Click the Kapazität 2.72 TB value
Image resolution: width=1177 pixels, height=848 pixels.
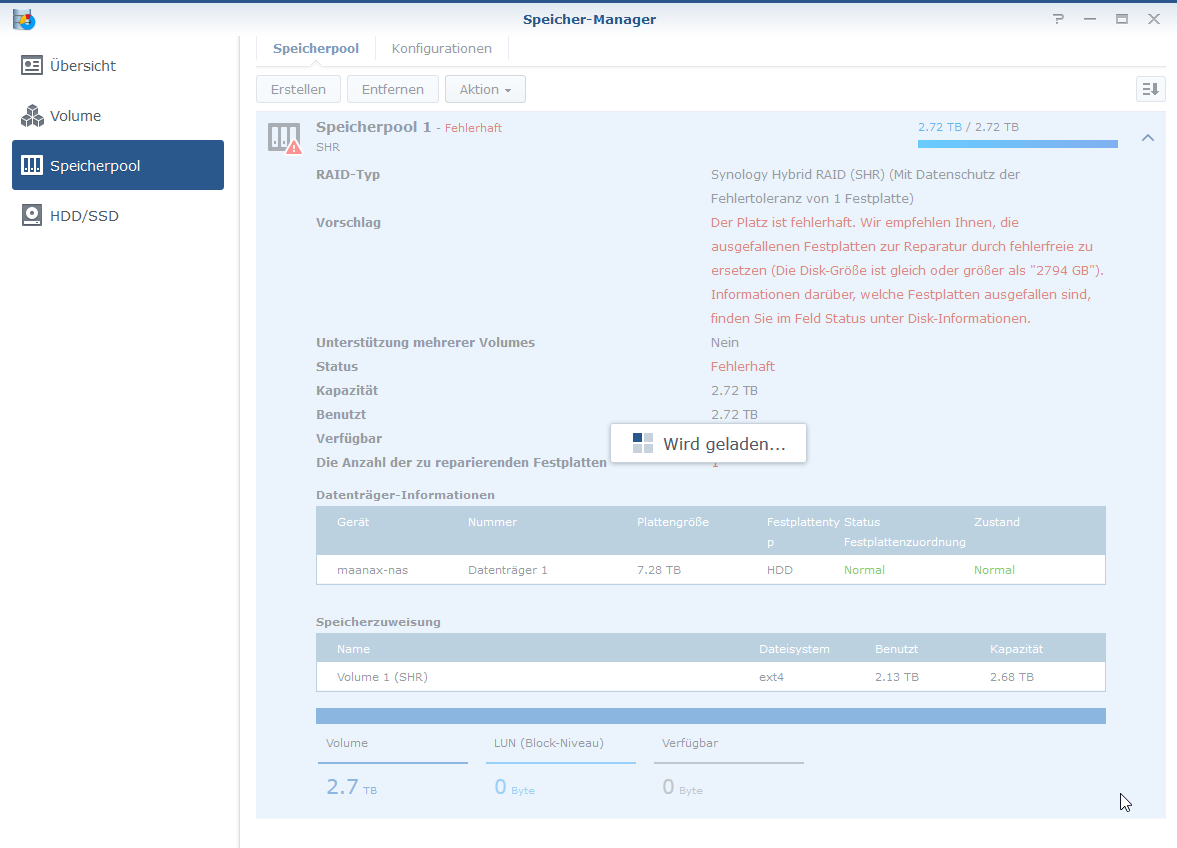tap(734, 390)
